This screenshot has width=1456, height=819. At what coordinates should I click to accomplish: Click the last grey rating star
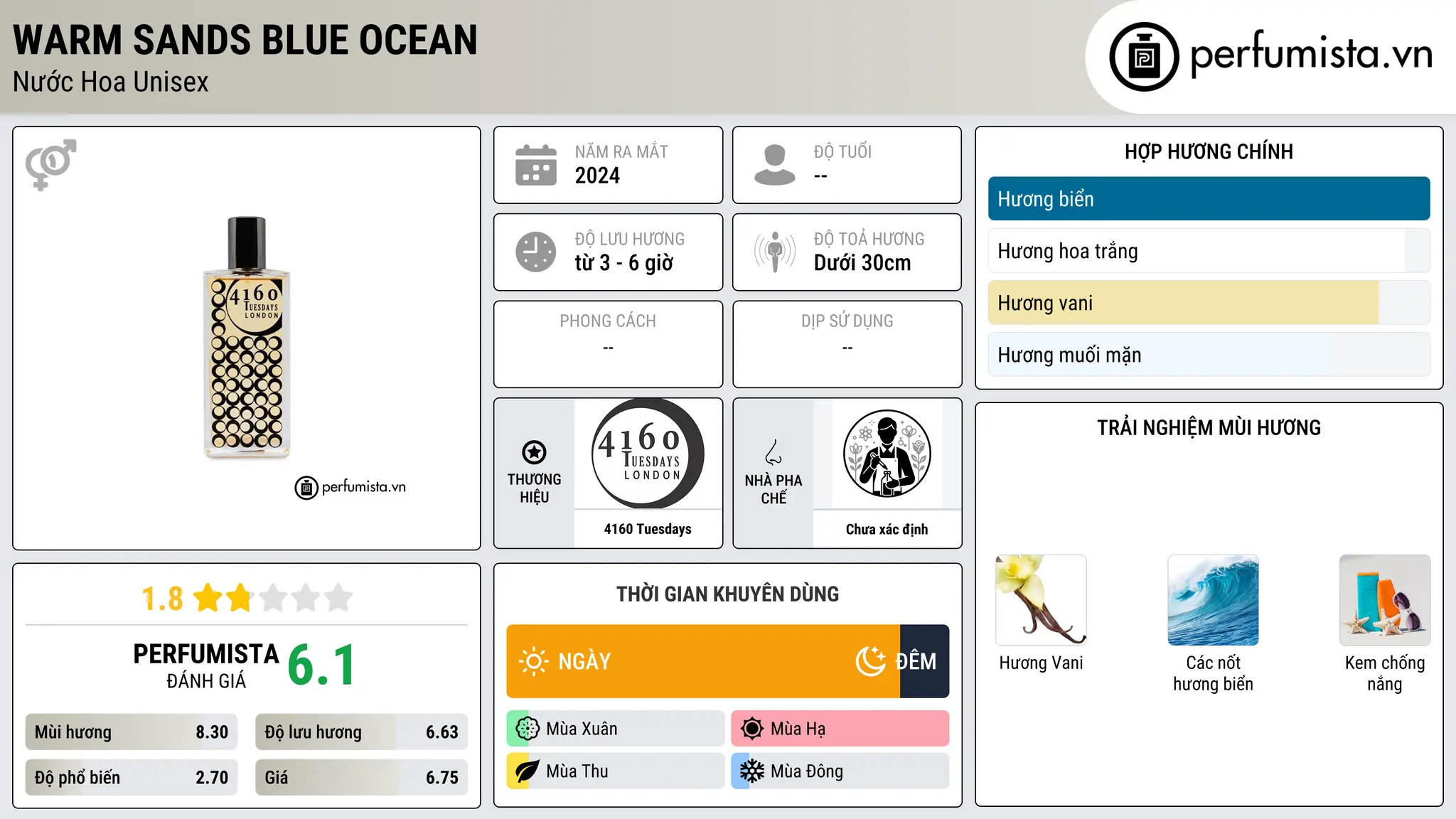[x=338, y=598]
